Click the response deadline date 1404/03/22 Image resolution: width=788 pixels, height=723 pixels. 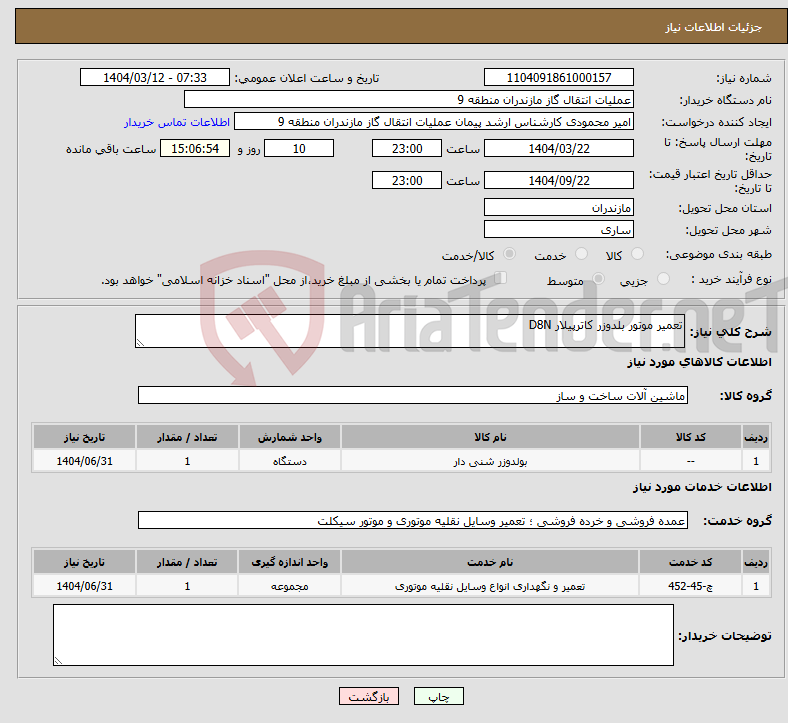[558, 148]
